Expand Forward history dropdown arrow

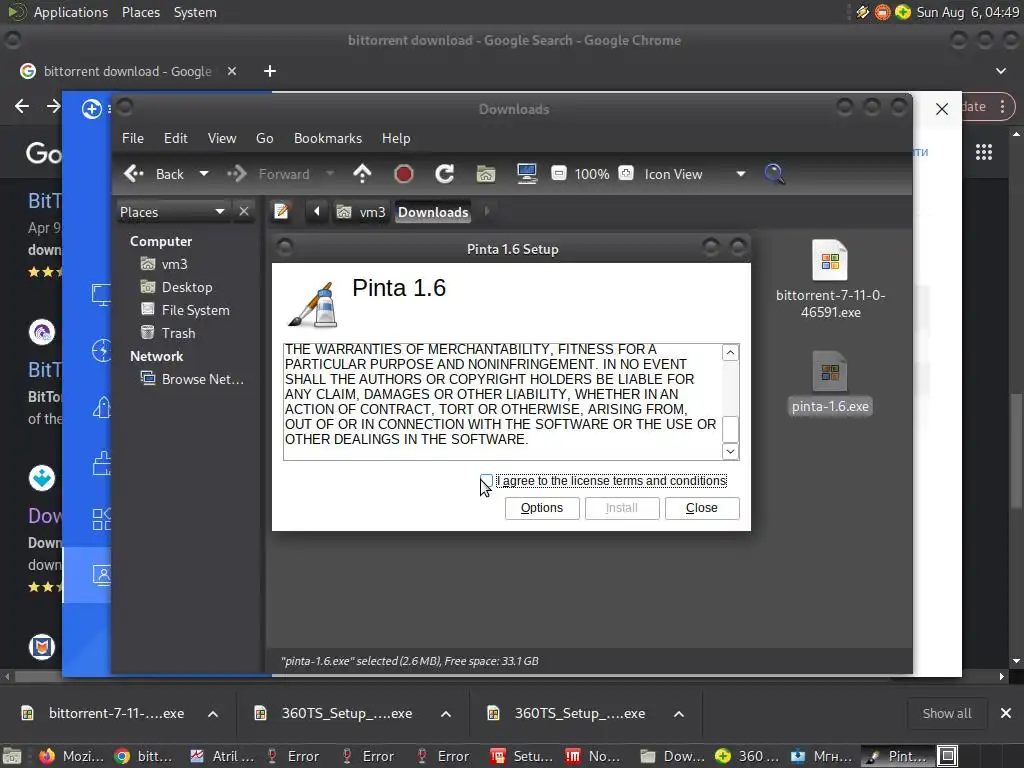[330, 174]
